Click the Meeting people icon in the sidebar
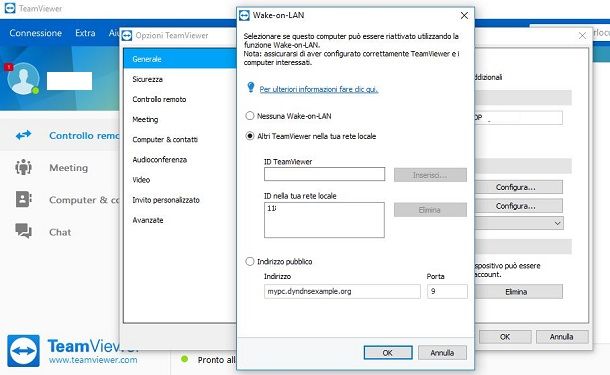The height and width of the screenshot is (375, 610). 23,167
